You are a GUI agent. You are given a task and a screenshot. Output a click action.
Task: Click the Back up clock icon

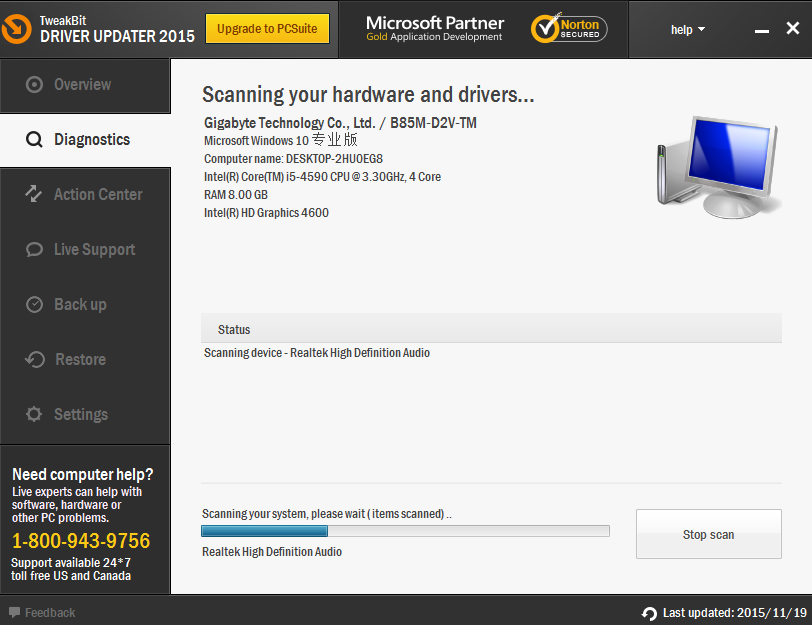(x=34, y=304)
